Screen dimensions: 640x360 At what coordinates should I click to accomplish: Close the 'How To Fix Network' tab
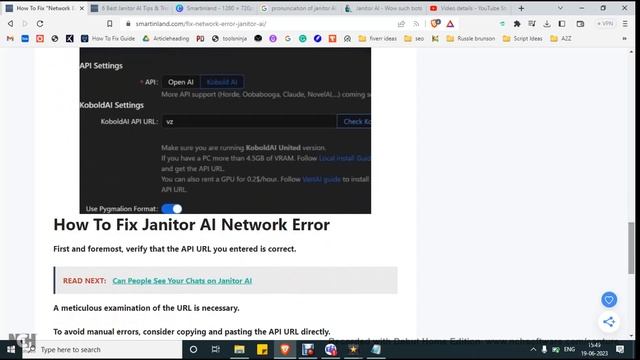82,8
